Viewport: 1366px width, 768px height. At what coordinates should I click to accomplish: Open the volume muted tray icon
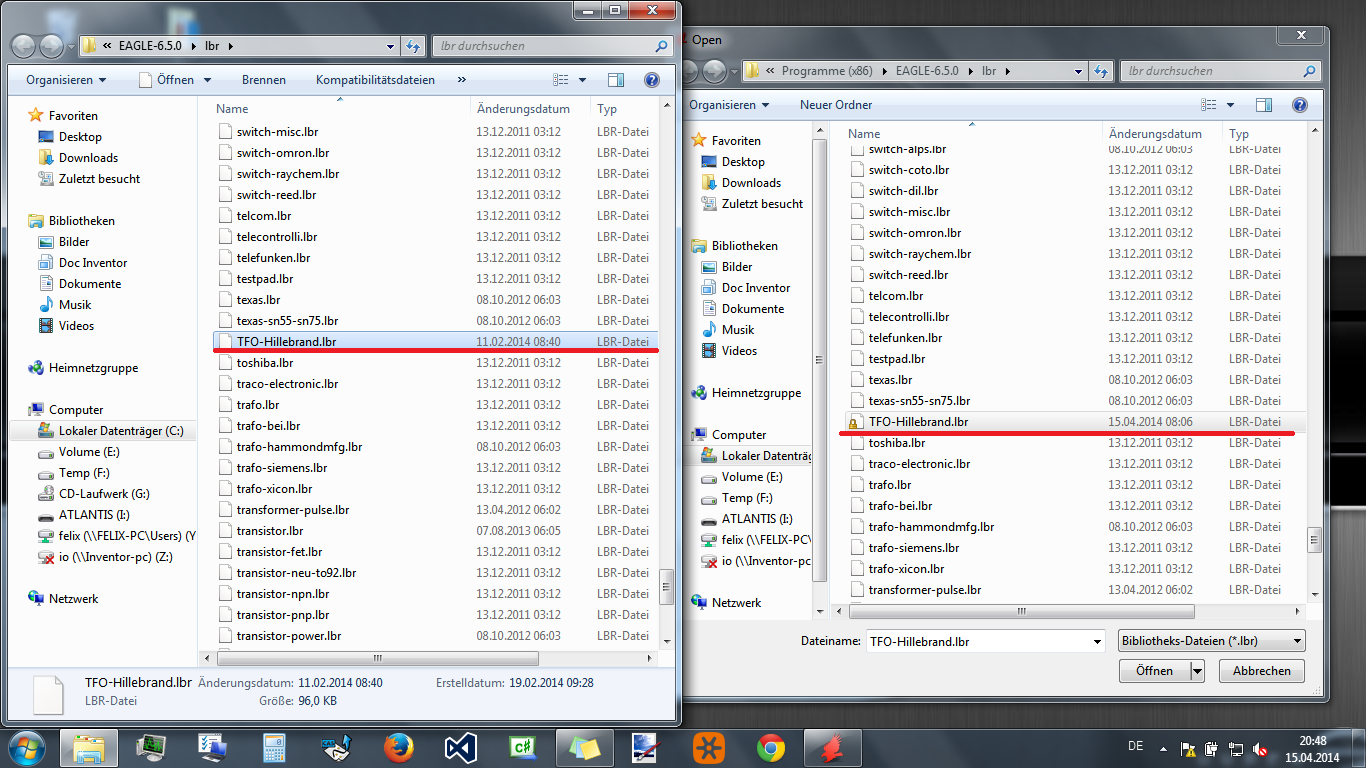pos(1261,749)
